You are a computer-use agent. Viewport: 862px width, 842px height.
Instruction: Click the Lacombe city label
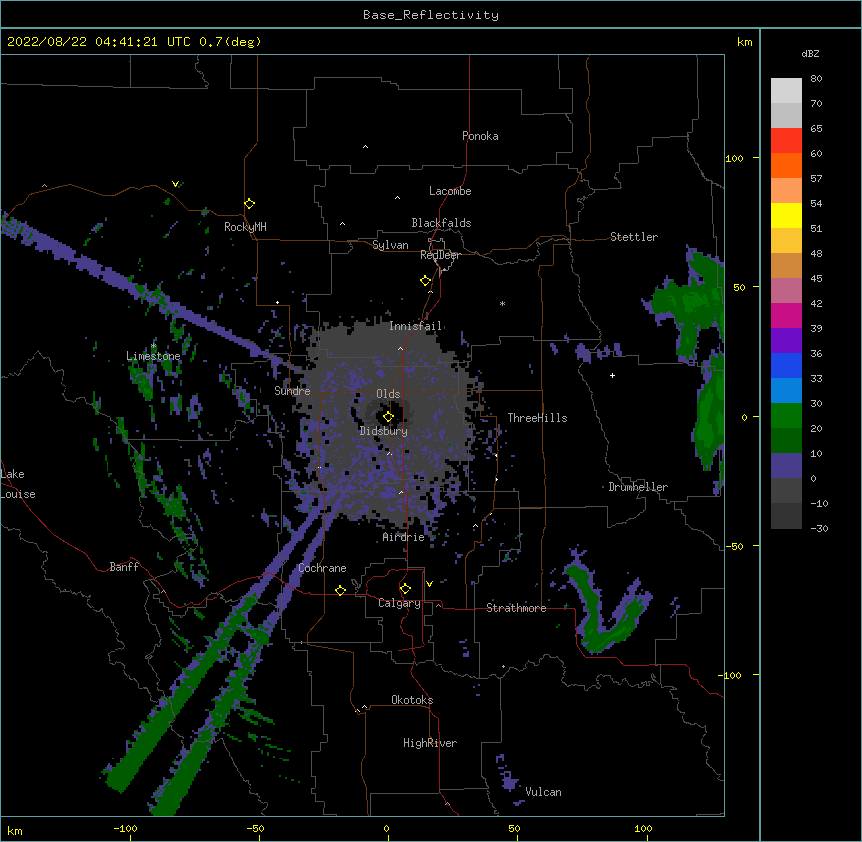(450, 191)
